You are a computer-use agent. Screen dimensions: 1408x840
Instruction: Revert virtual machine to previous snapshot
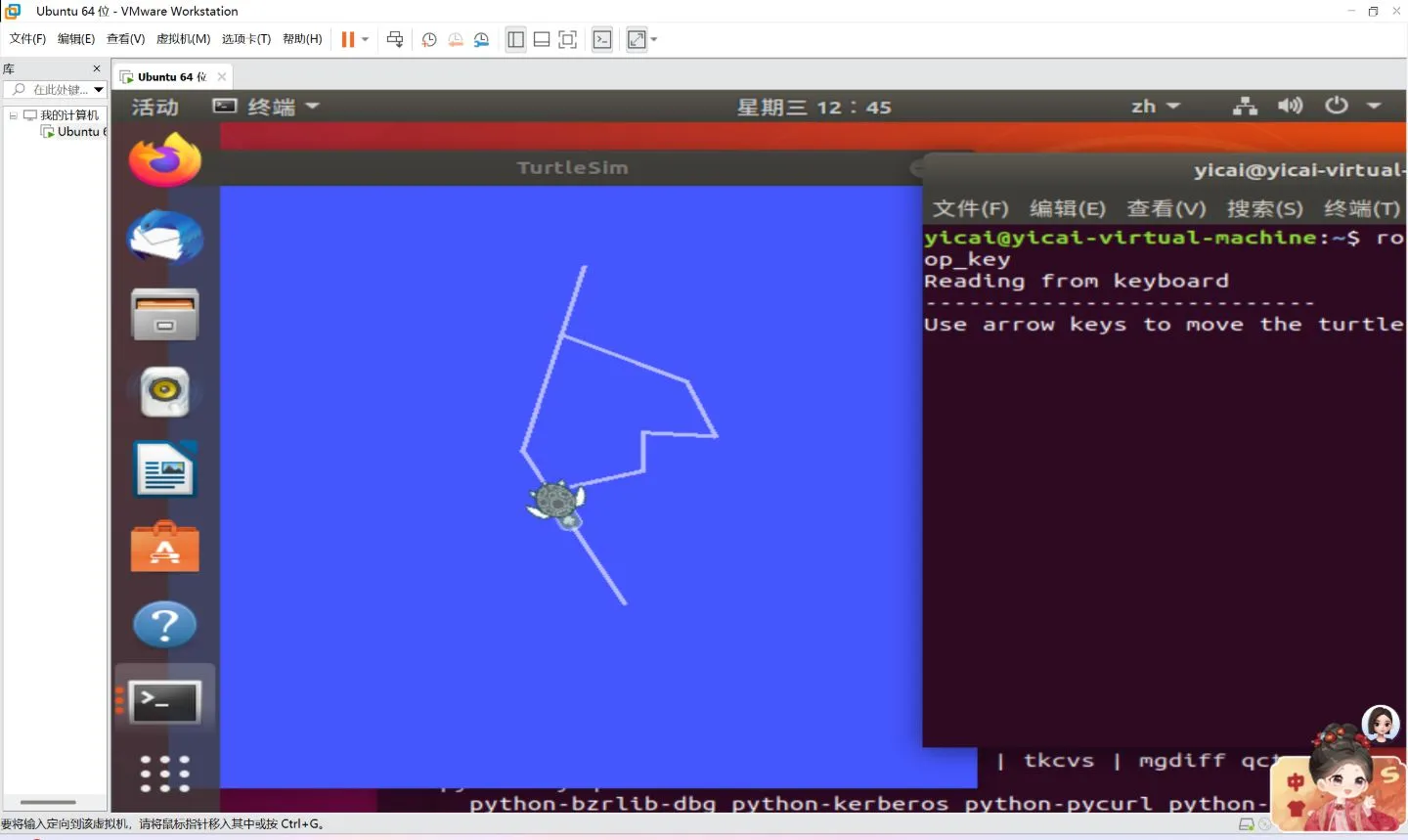tap(456, 39)
